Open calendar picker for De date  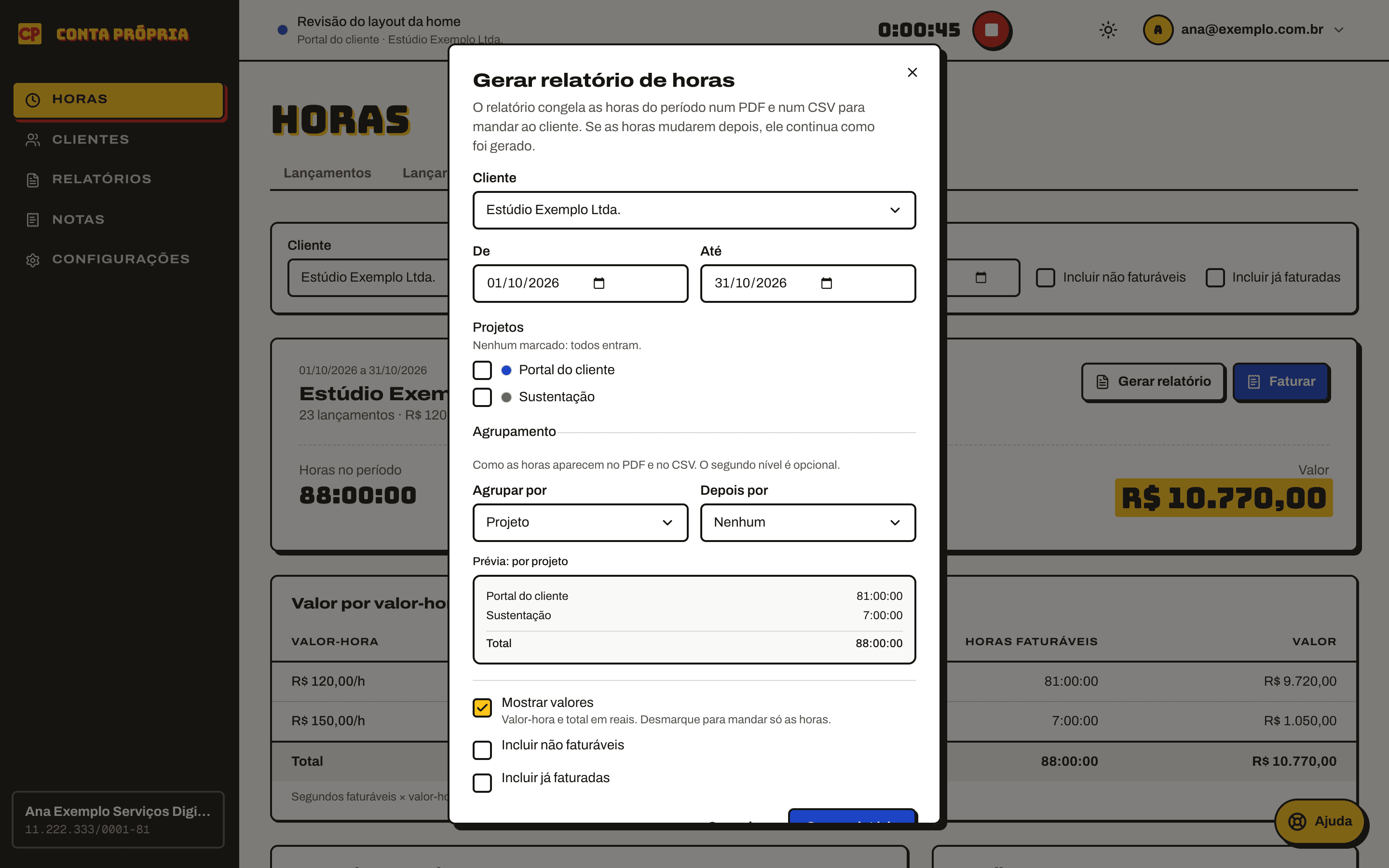599,283
